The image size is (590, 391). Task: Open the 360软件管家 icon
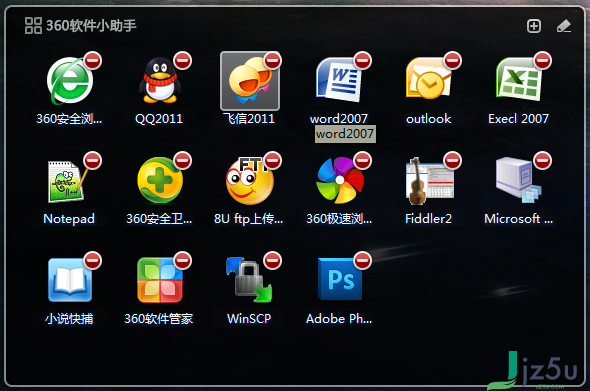pyautogui.click(x=160, y=280)
